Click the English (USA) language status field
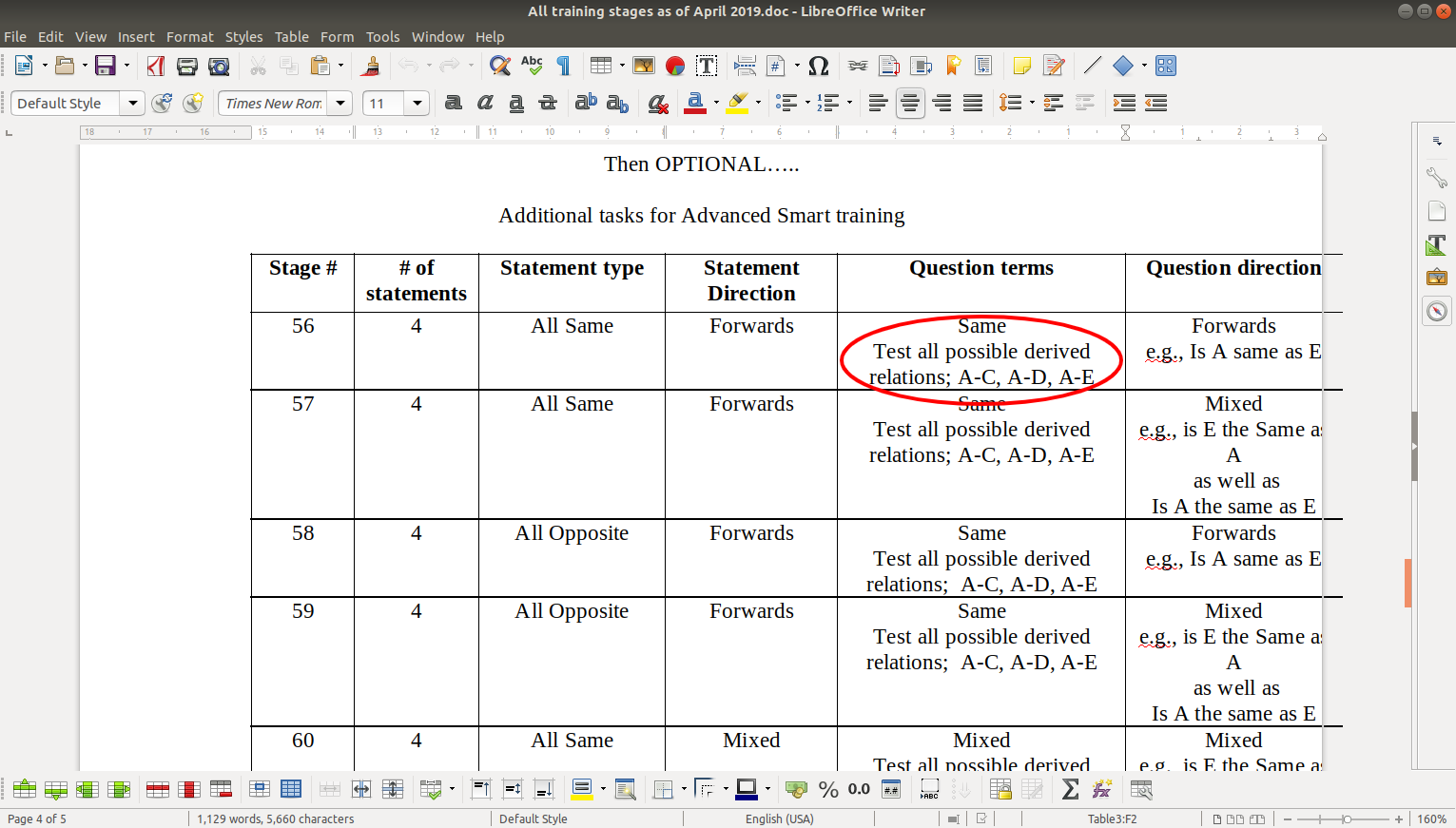 (779, 818)
